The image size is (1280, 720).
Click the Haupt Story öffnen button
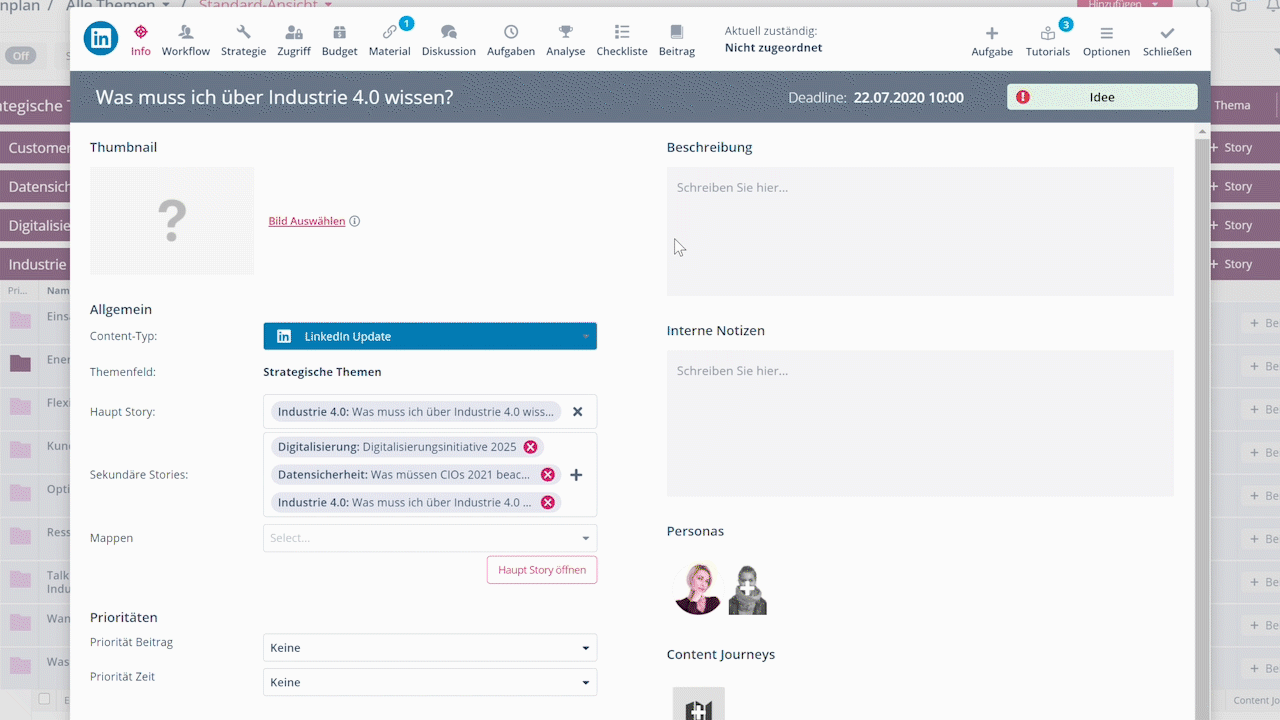click(541, 570)
